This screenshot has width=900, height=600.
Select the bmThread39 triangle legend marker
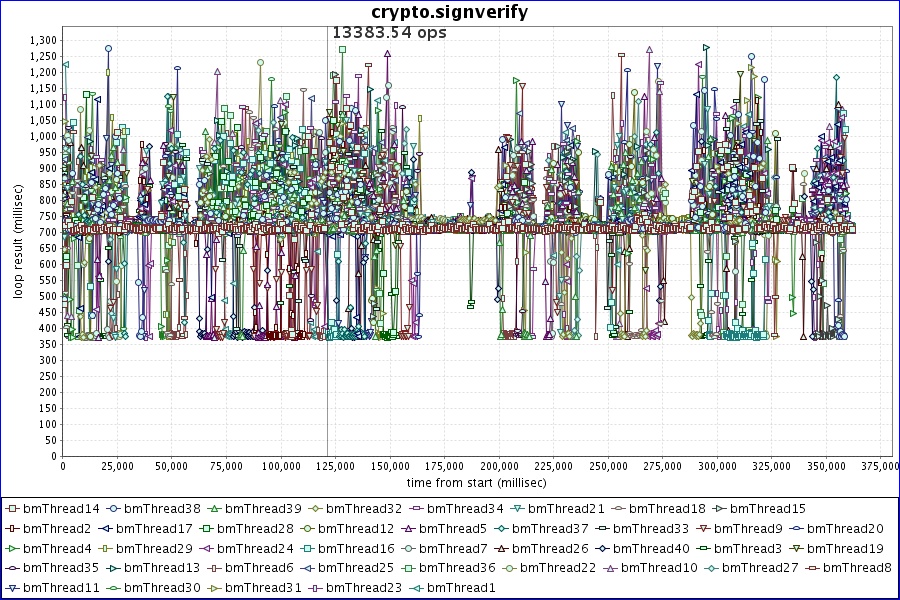(212, 509)
